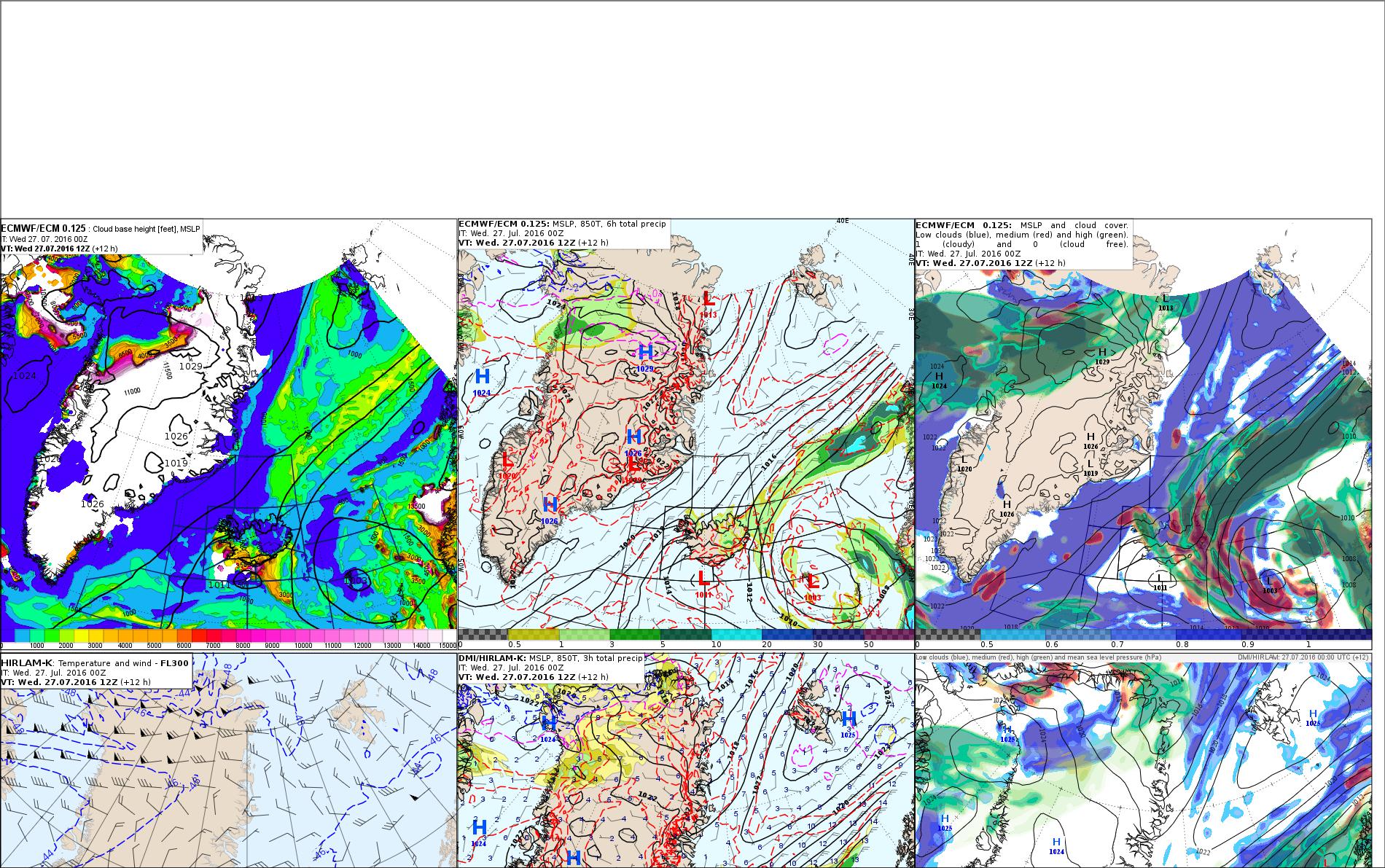Click the H 1024 high in the DMI/HIRLAM clouds map

[1056, 846]
